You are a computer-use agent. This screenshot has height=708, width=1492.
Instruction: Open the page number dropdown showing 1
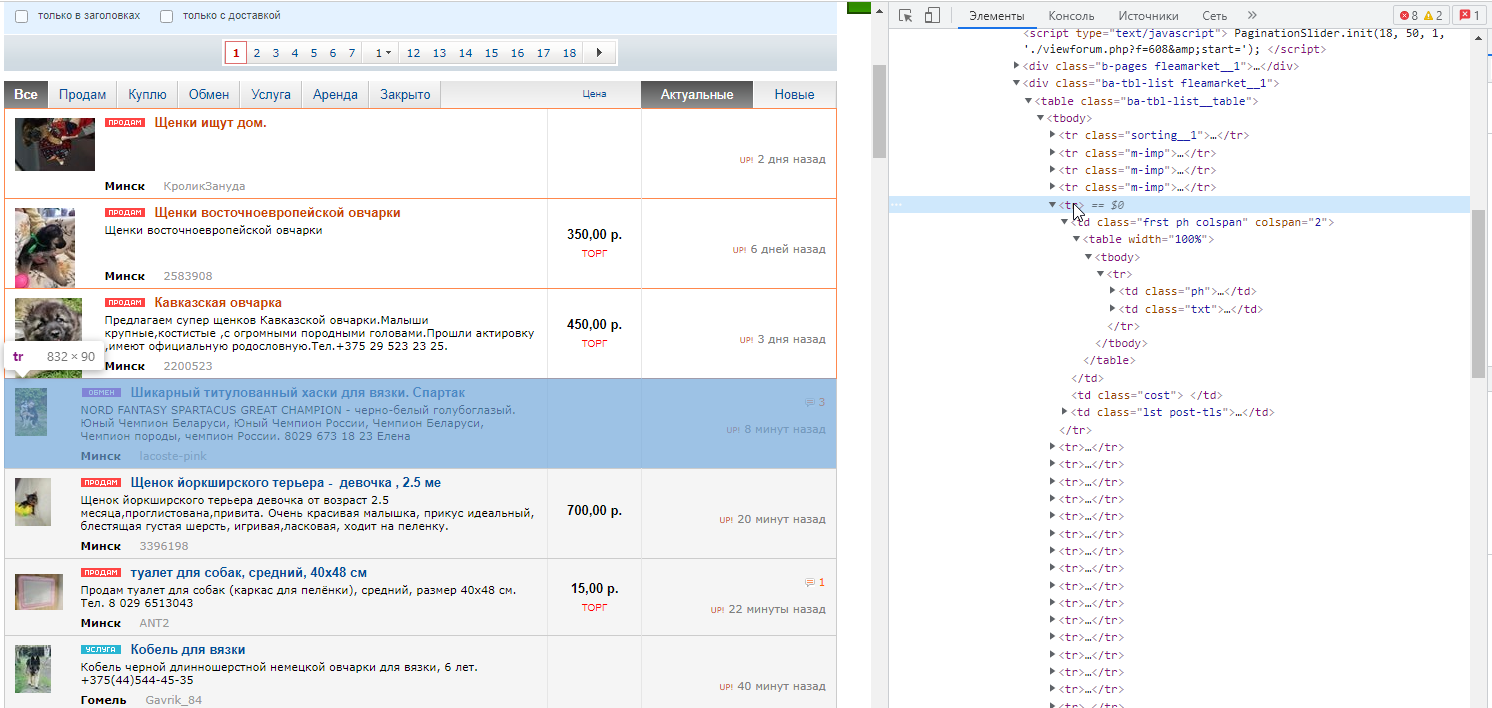tap(382, 53)
